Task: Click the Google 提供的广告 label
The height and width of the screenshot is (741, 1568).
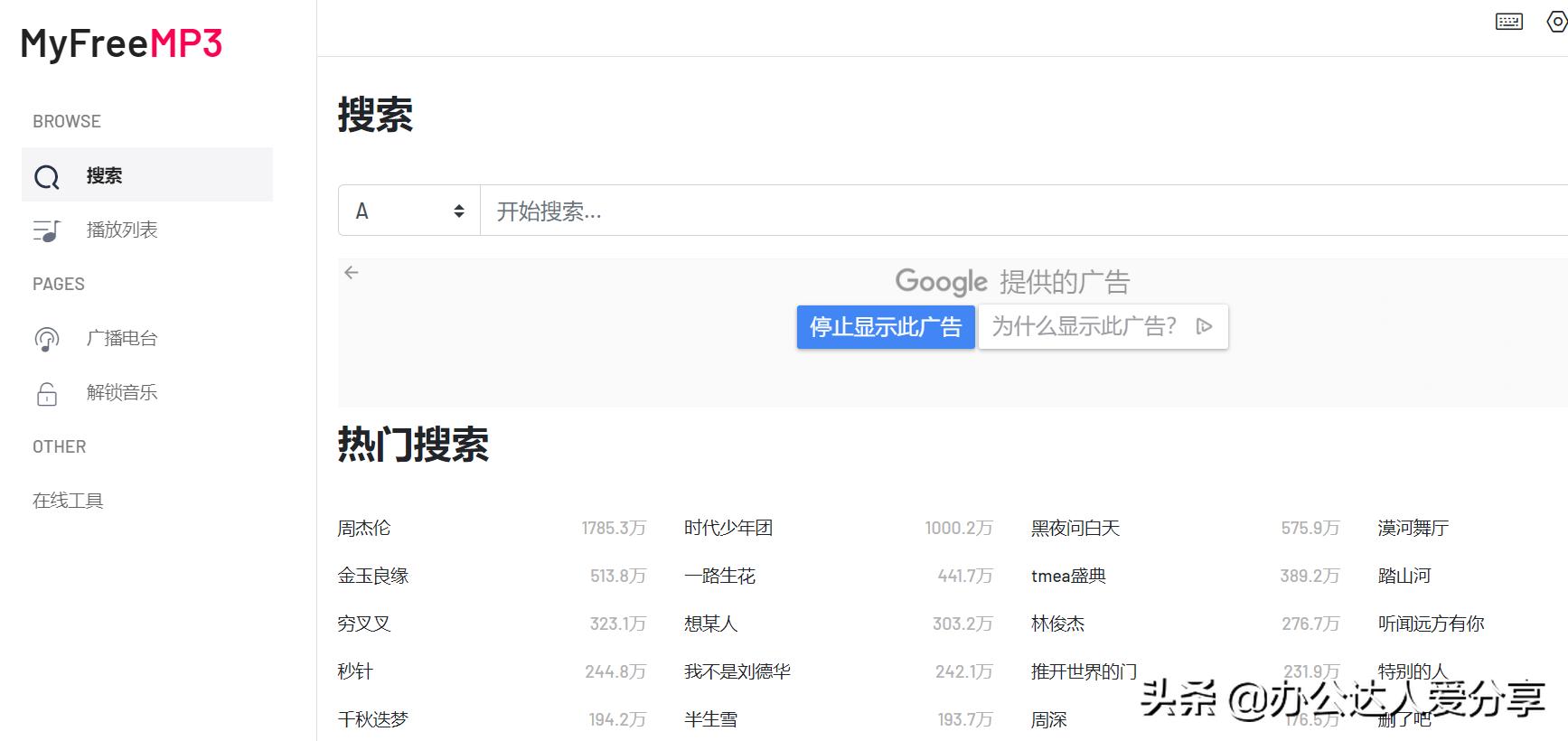Action: (x=1012, y=282)
